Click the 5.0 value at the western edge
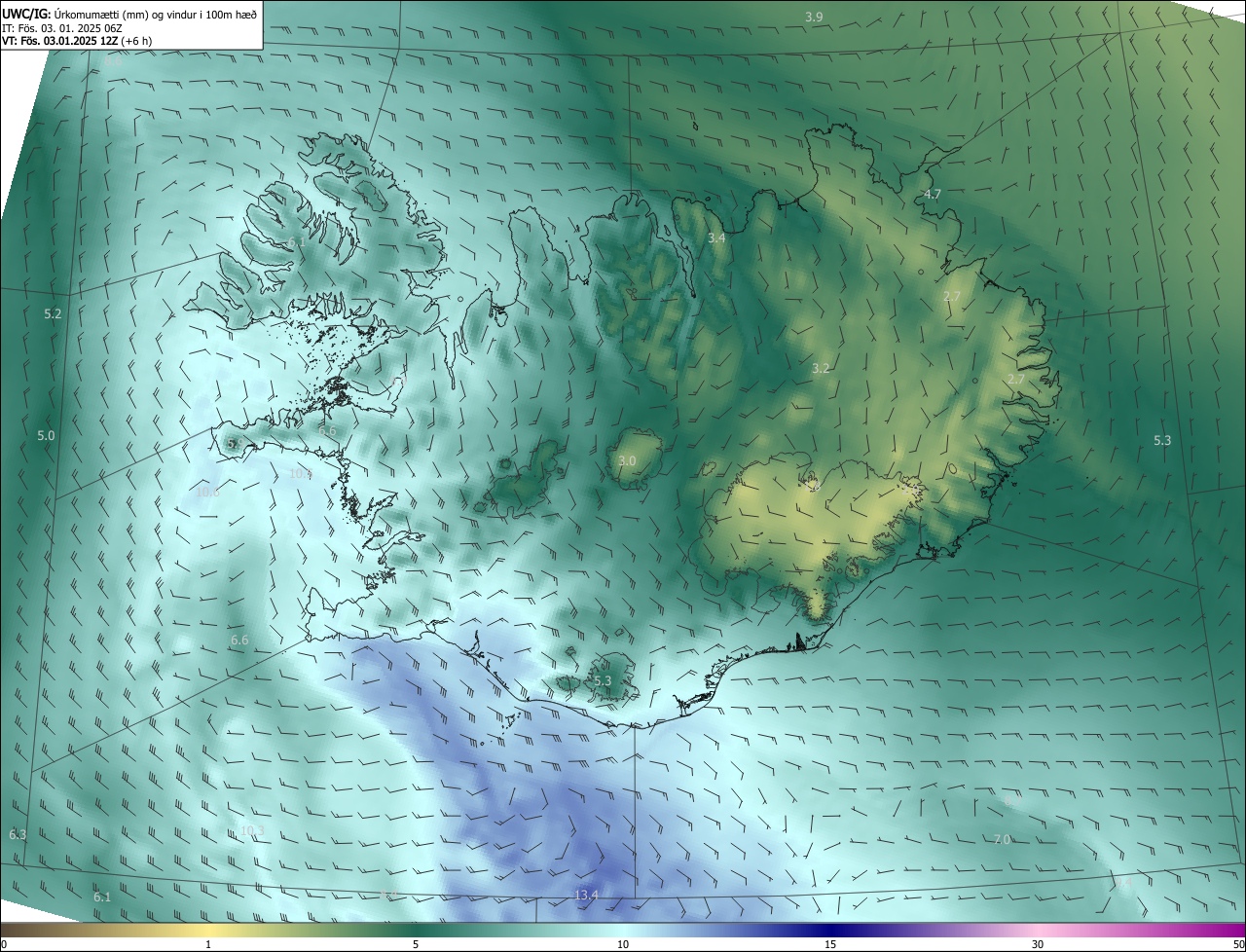This screenshot has height=952, width=1246. tap(46, 435)
